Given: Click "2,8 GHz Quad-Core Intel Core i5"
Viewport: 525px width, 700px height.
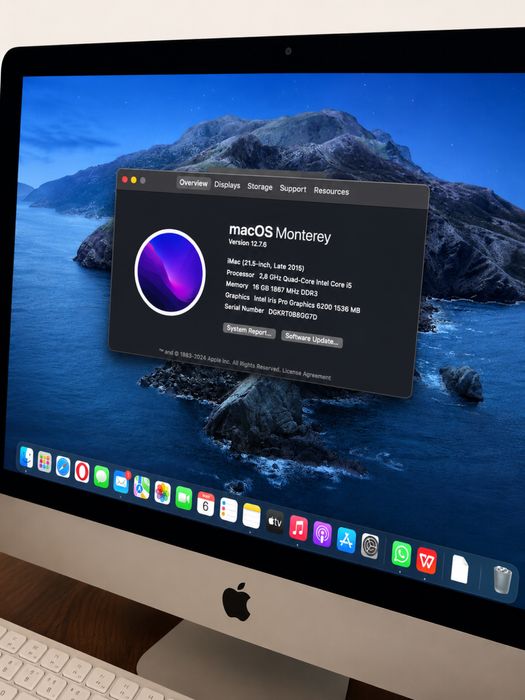Looking at the screenshot, I should 305,280.
